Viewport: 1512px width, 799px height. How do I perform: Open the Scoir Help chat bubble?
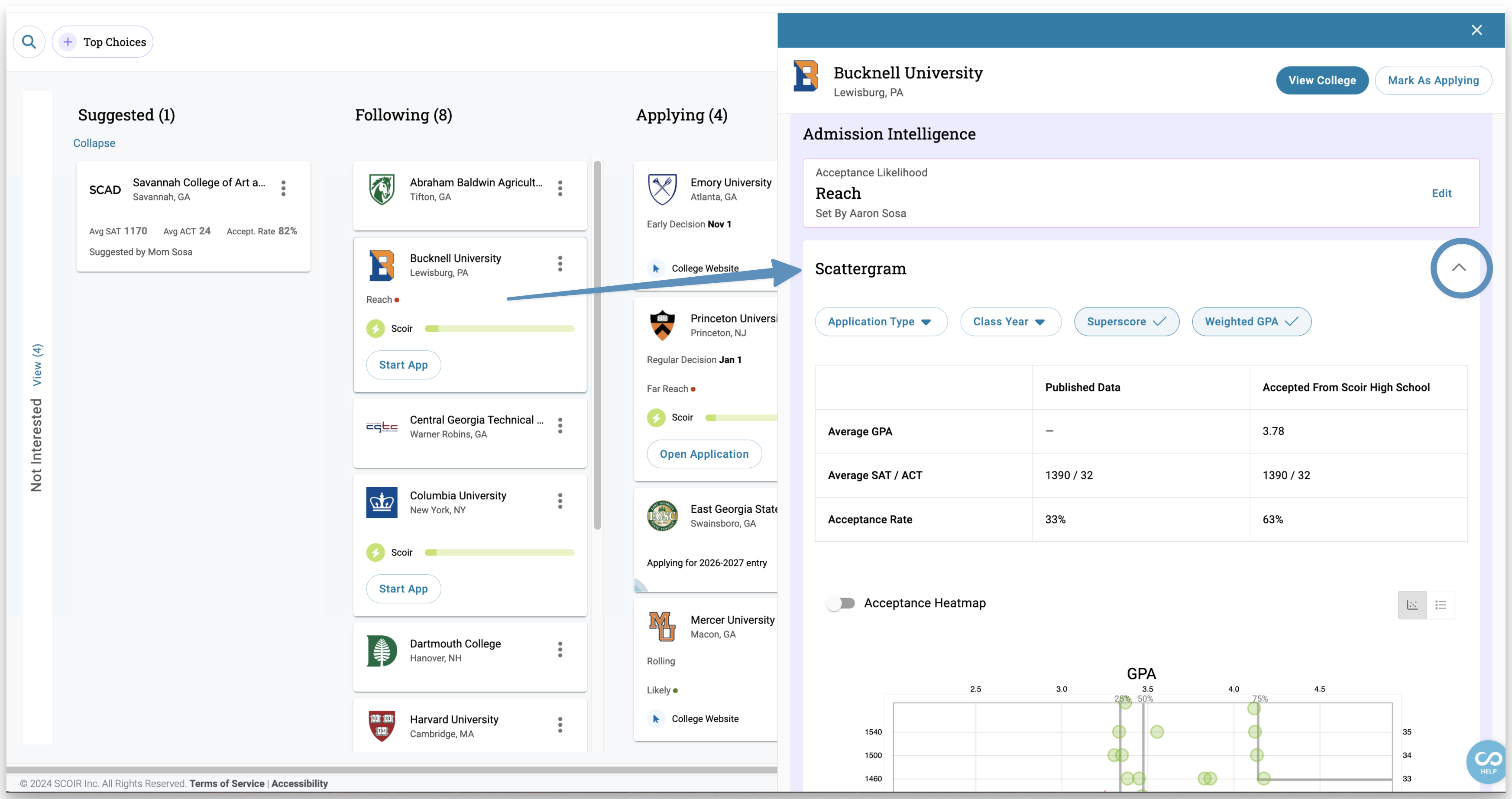pyautogui.click(x=1488, y=761)
